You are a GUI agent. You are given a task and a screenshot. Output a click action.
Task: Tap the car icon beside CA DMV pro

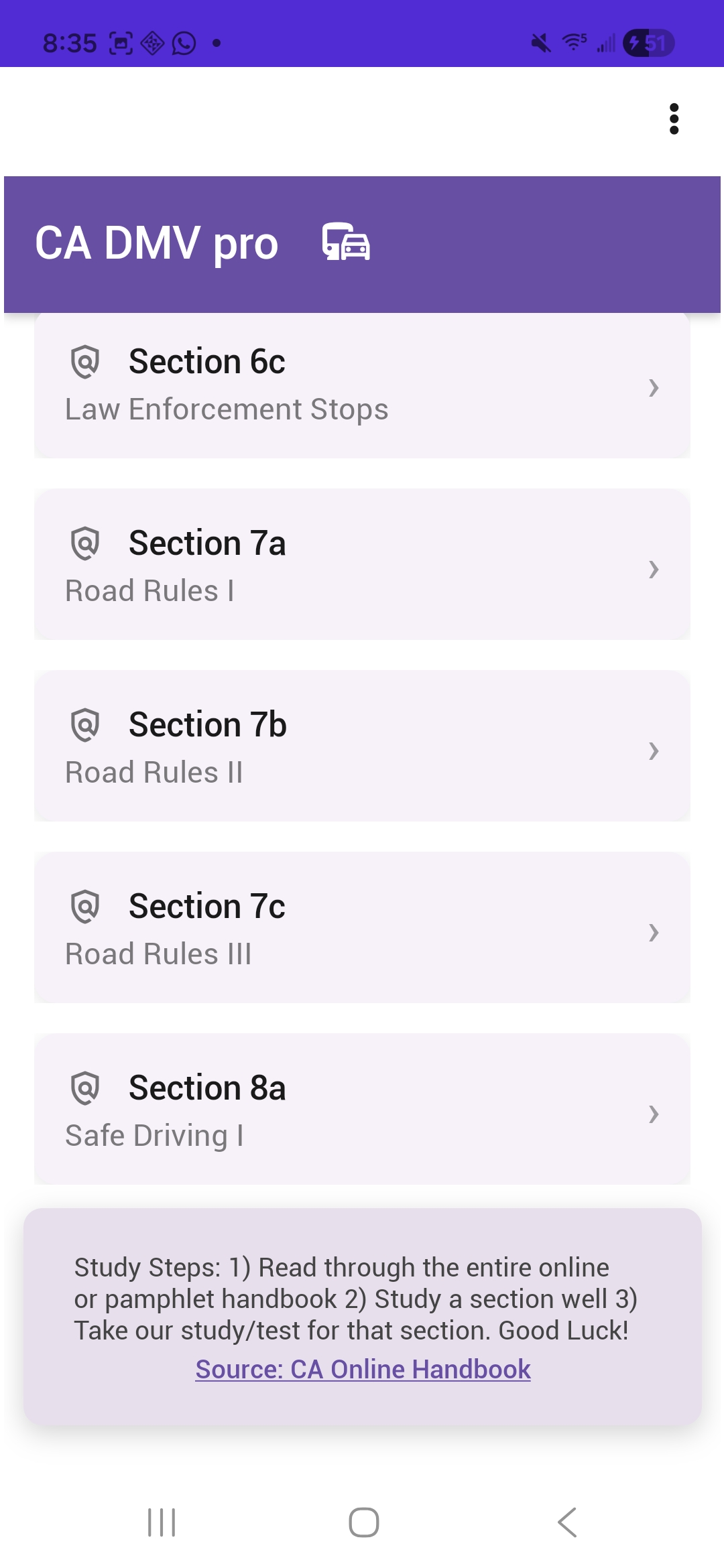[x=346, y=242]
